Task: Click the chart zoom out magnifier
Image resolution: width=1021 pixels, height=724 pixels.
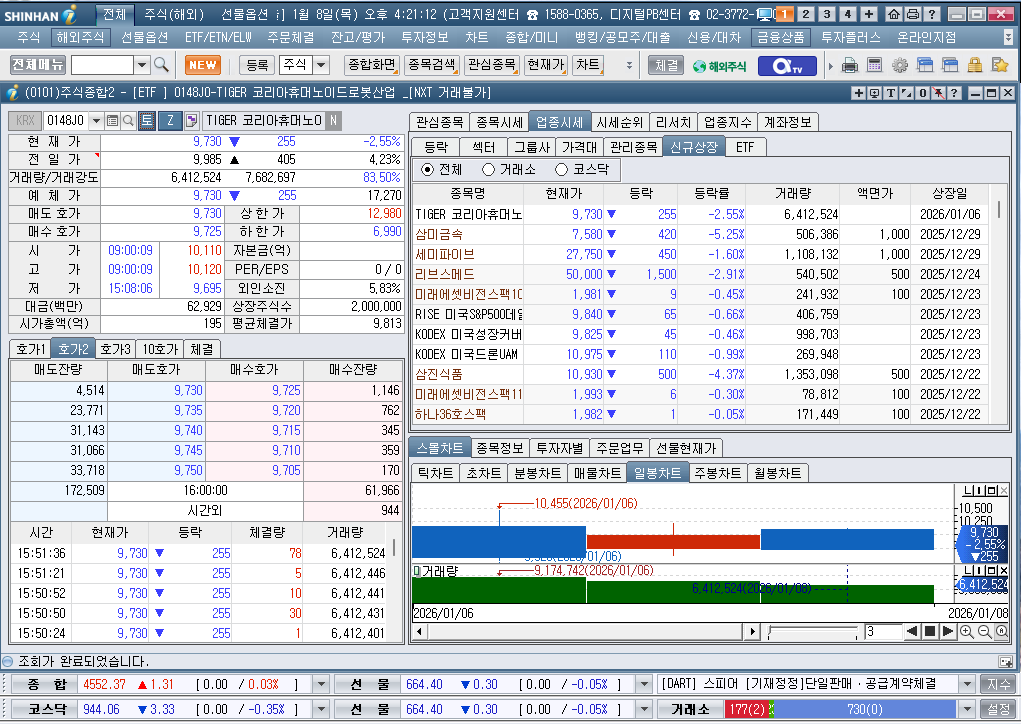Action: (984, 631)
